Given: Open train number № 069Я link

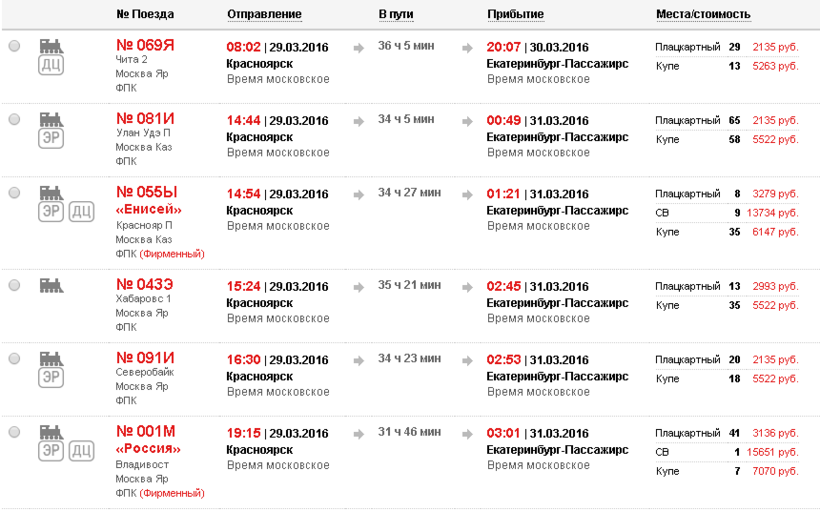Looking at the screenshot, I should (145, 45).
